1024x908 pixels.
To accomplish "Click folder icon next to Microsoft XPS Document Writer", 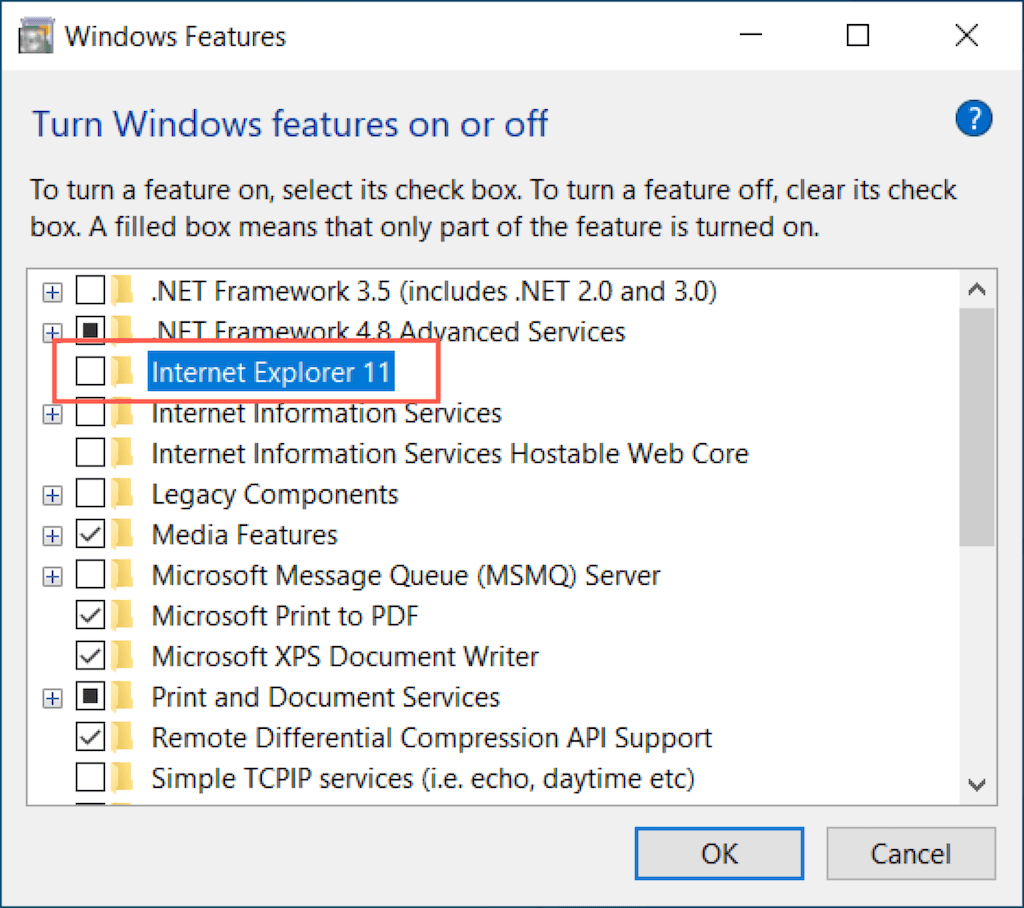I will [123, 656].
